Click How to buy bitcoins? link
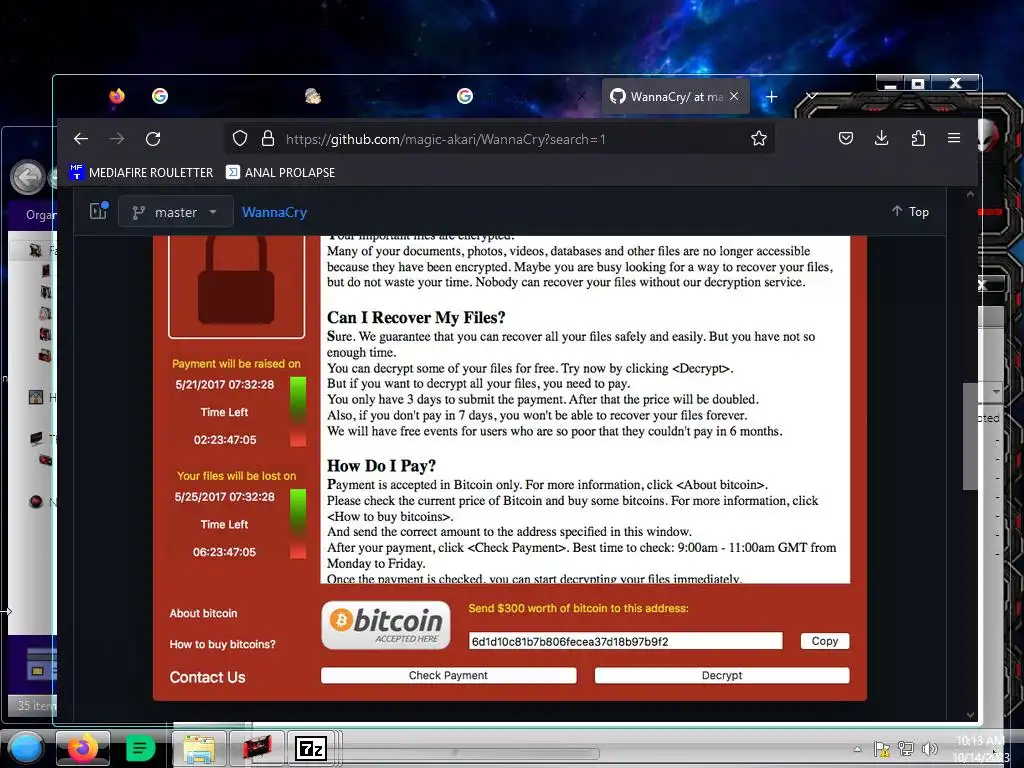Screen dimensions: 1024x768 (222, 644)
